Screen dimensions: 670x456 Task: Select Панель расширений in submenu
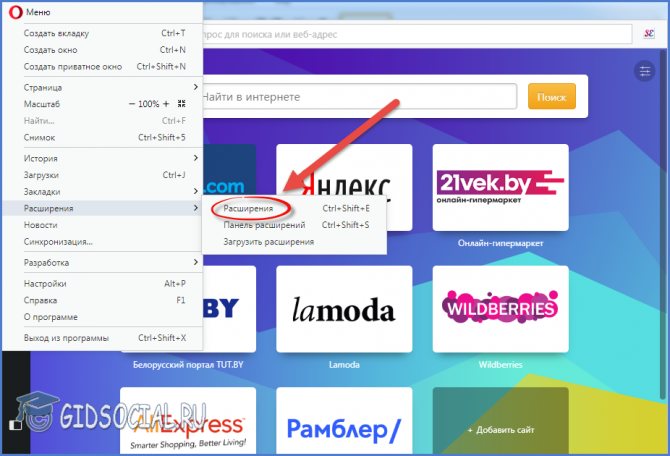[x=295, y=225]
